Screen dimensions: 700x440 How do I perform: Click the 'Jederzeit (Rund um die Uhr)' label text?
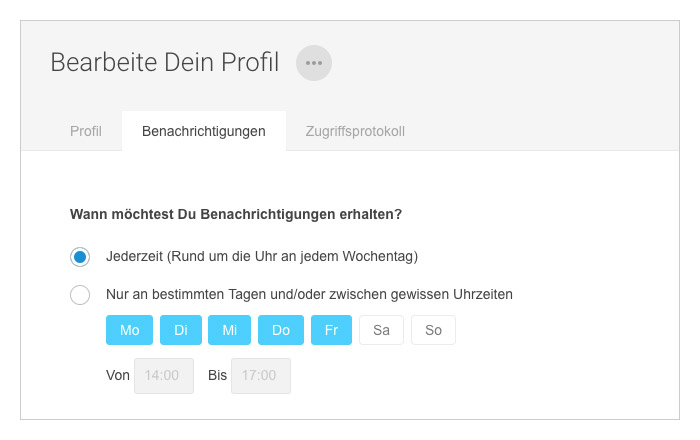pos(262,257)
